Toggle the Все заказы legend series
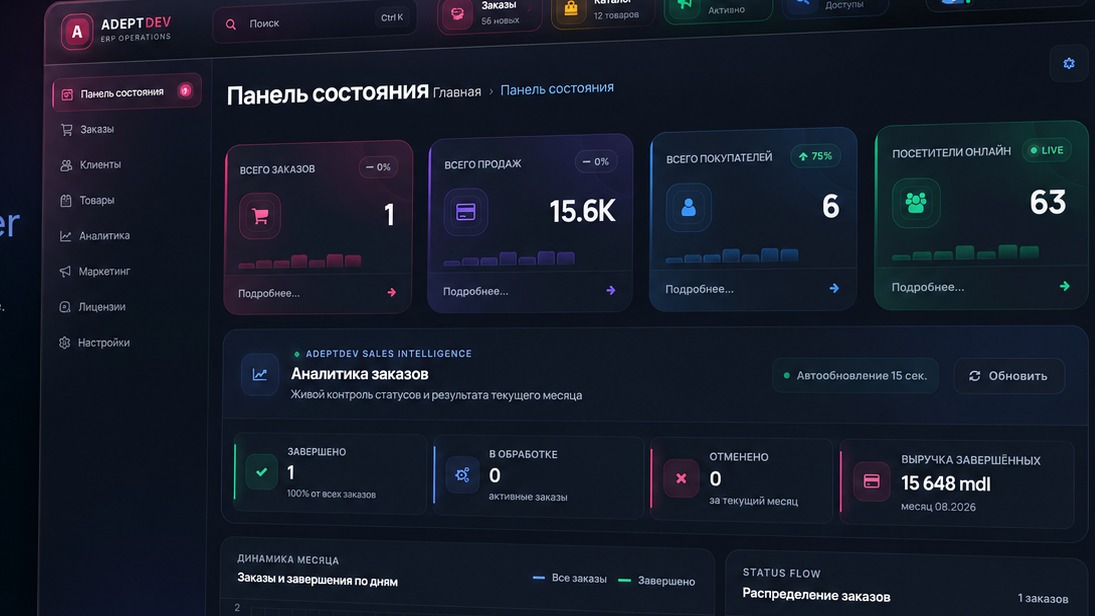1095x616 pixels. pyautogui.click(x=570, y=578)
